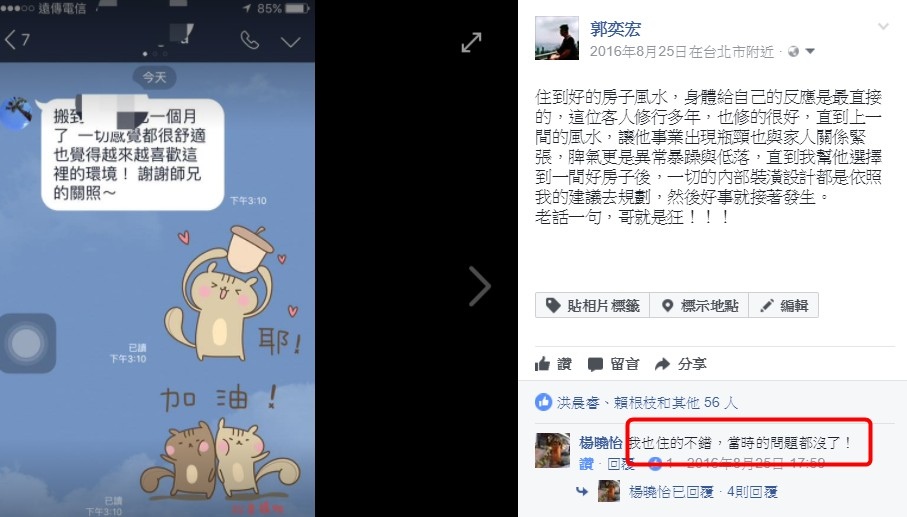Expand the 4則回覆 replies thread
This screenshot has height=517, width=907.
pos(751,492)
